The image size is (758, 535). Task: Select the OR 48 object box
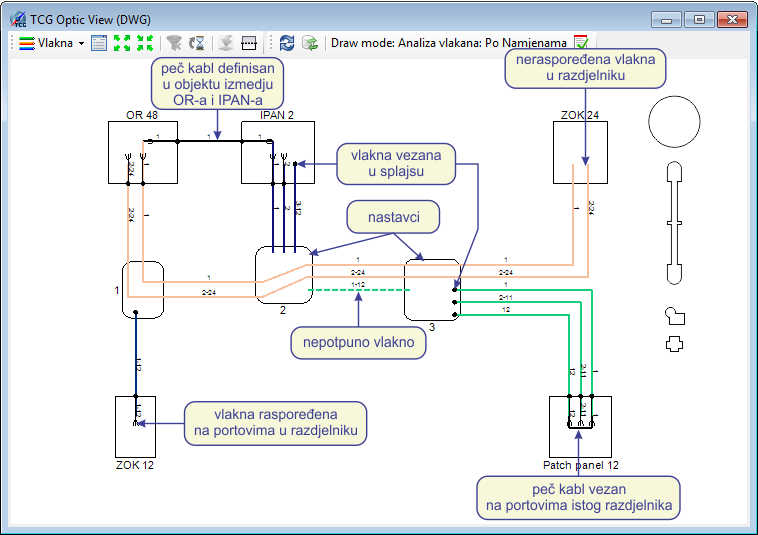143,152
